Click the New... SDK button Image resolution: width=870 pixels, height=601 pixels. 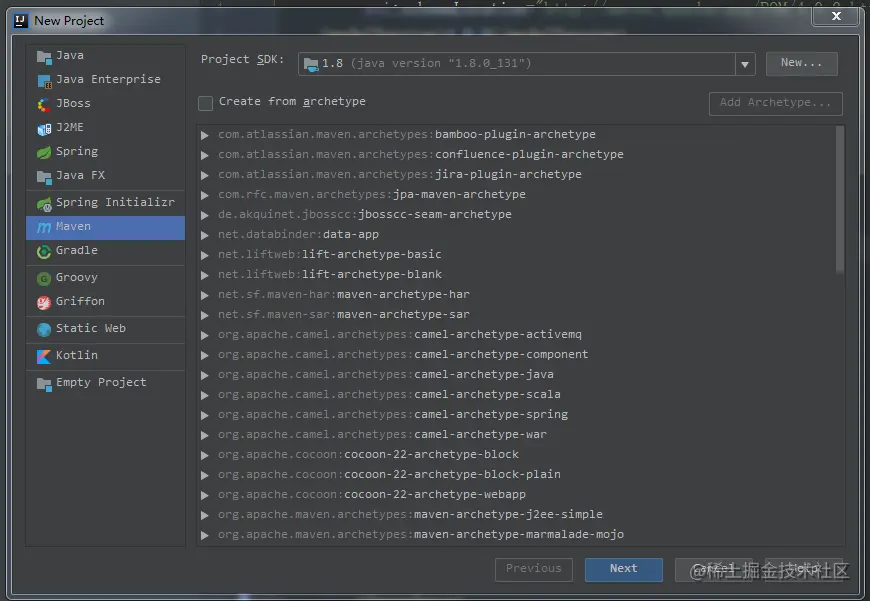[x=802, y=63]
